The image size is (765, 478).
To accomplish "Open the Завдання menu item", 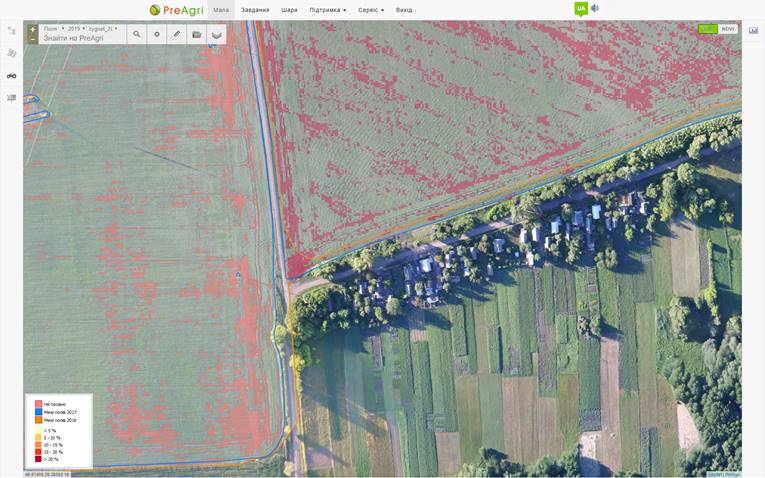I will tap(255, 10).
